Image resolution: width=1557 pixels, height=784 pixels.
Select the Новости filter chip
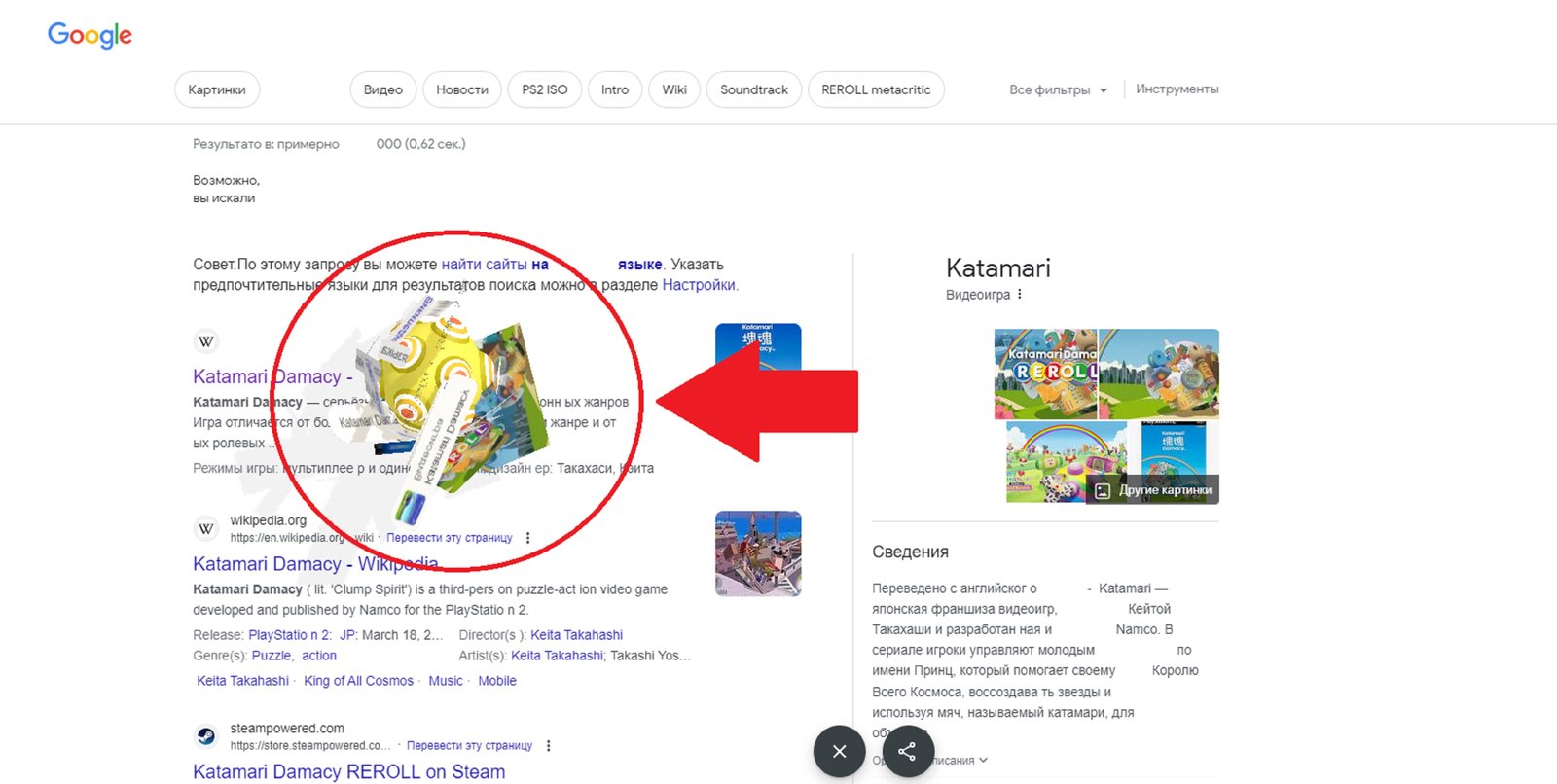462,89
